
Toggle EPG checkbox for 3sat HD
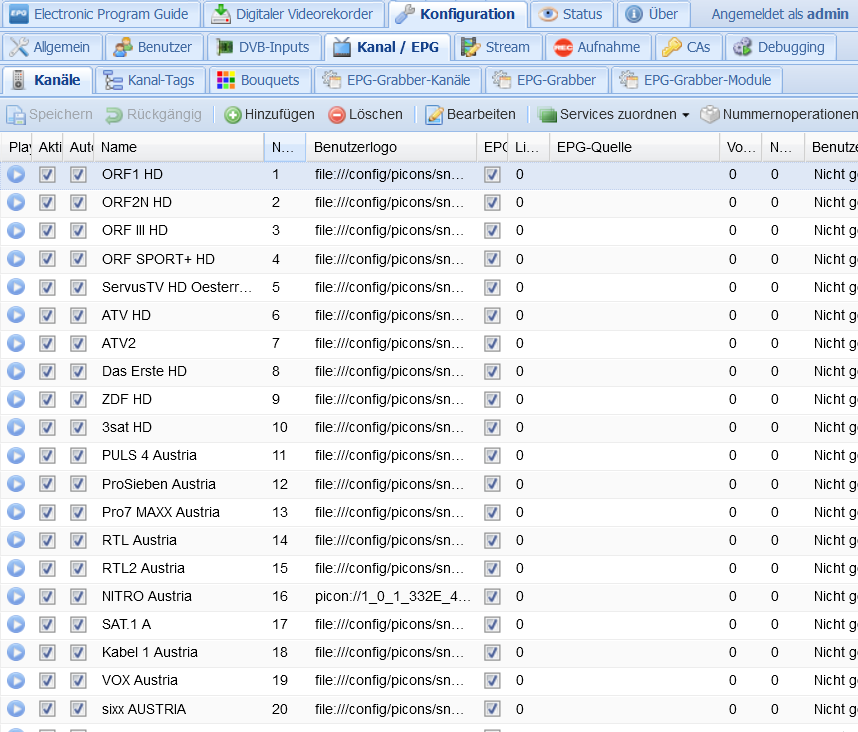[x=492, y=428]
